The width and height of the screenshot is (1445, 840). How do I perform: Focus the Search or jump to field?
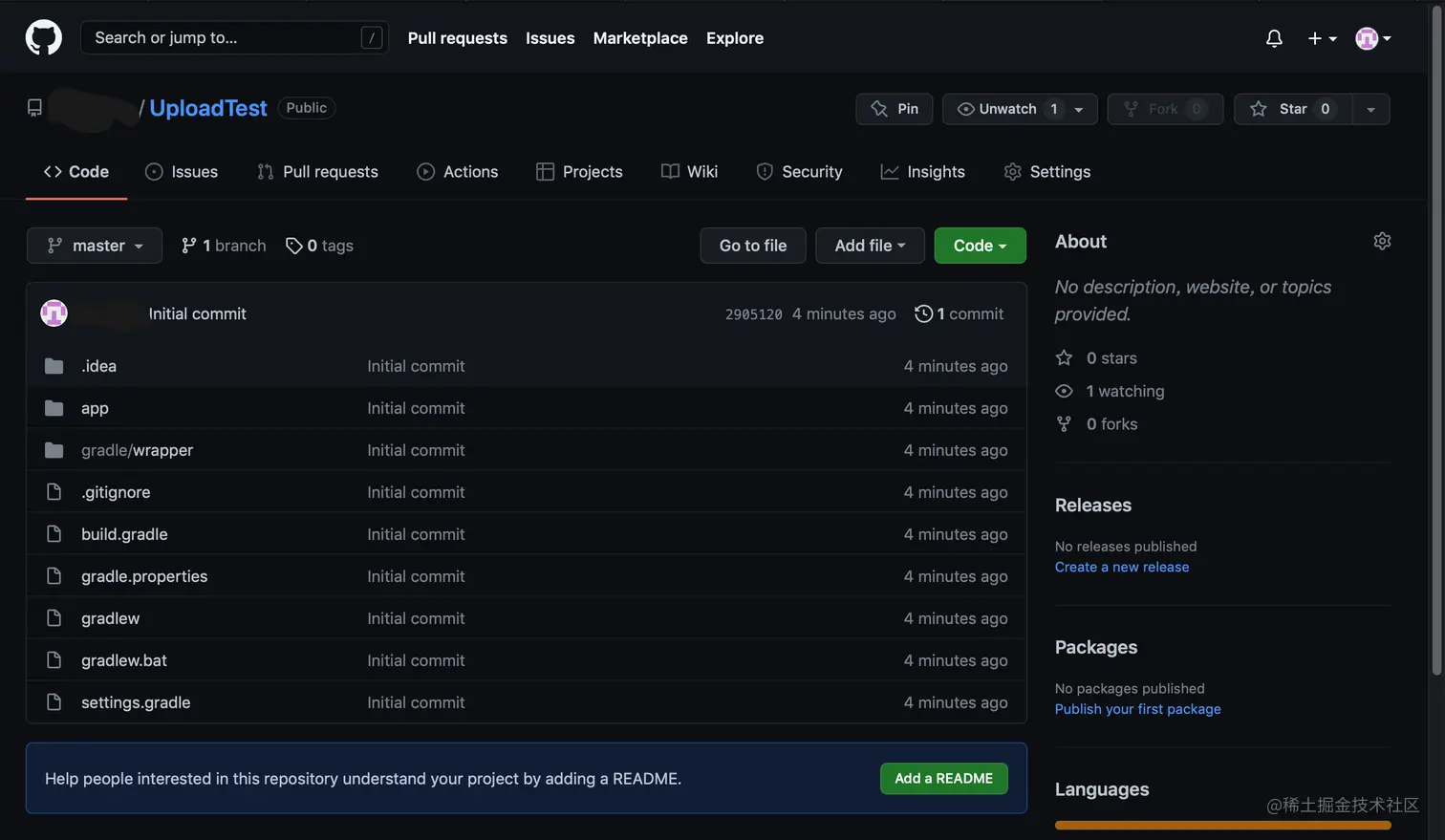click(x=234, y=38)
